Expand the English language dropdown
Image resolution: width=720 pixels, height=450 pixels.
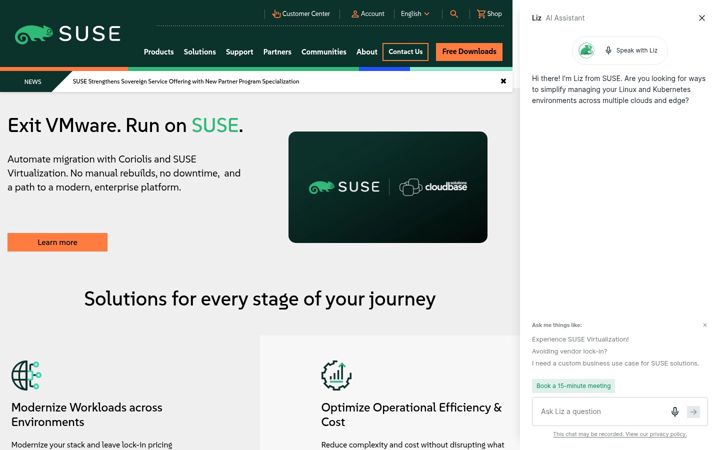click(415, 14)
